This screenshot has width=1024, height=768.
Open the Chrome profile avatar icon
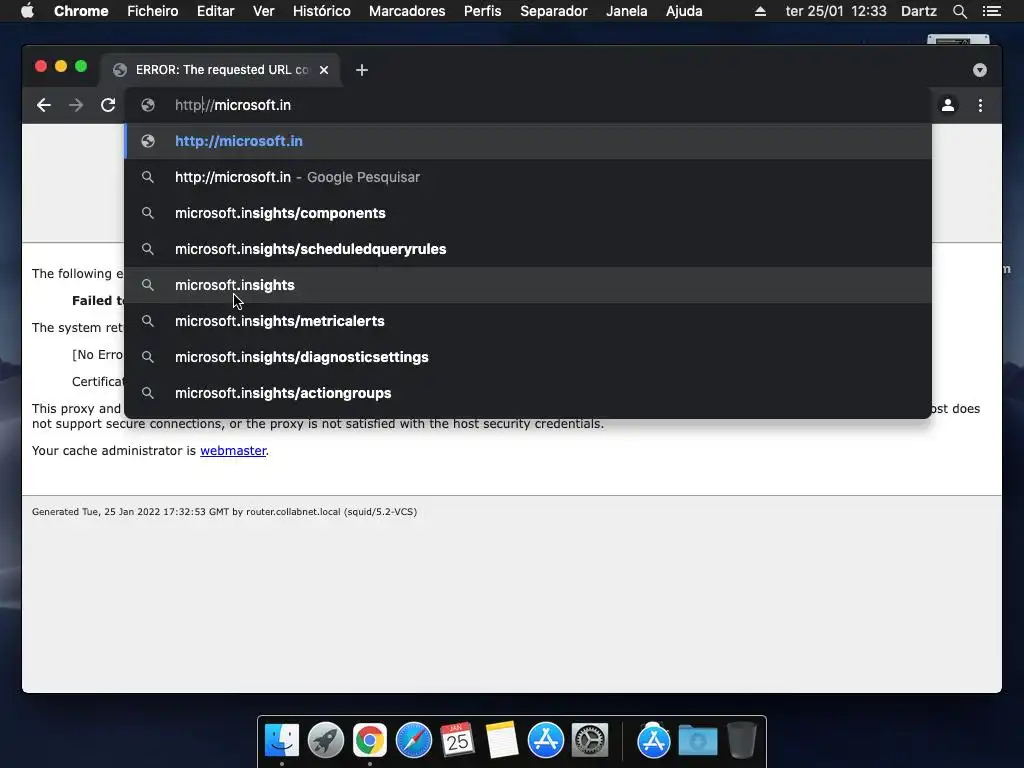point(948,105)
